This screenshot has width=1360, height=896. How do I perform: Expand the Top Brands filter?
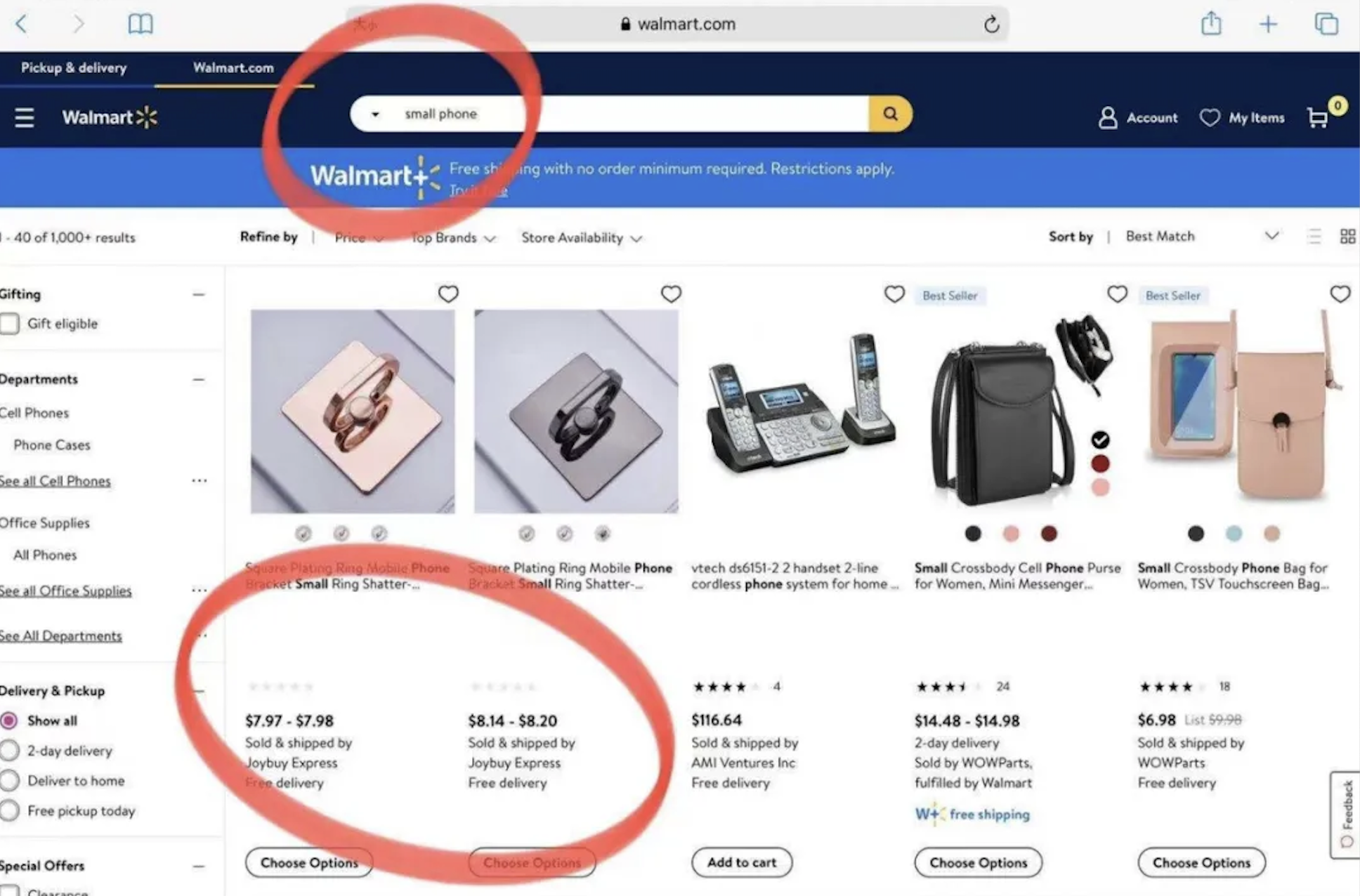click(x=453, y=238)
